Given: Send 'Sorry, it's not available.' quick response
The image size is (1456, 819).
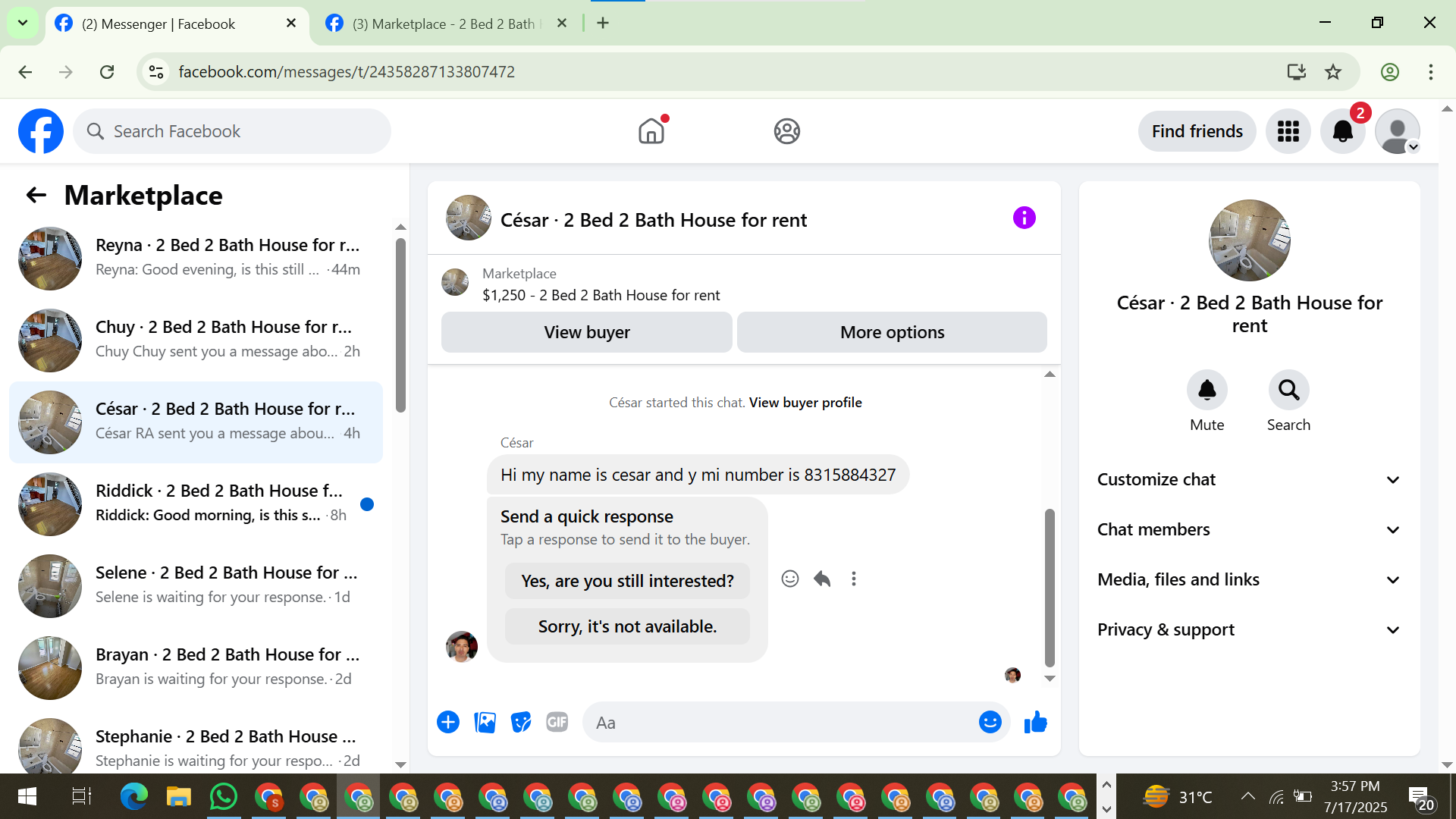Looking at the screenshot, I should pos(627,627).
